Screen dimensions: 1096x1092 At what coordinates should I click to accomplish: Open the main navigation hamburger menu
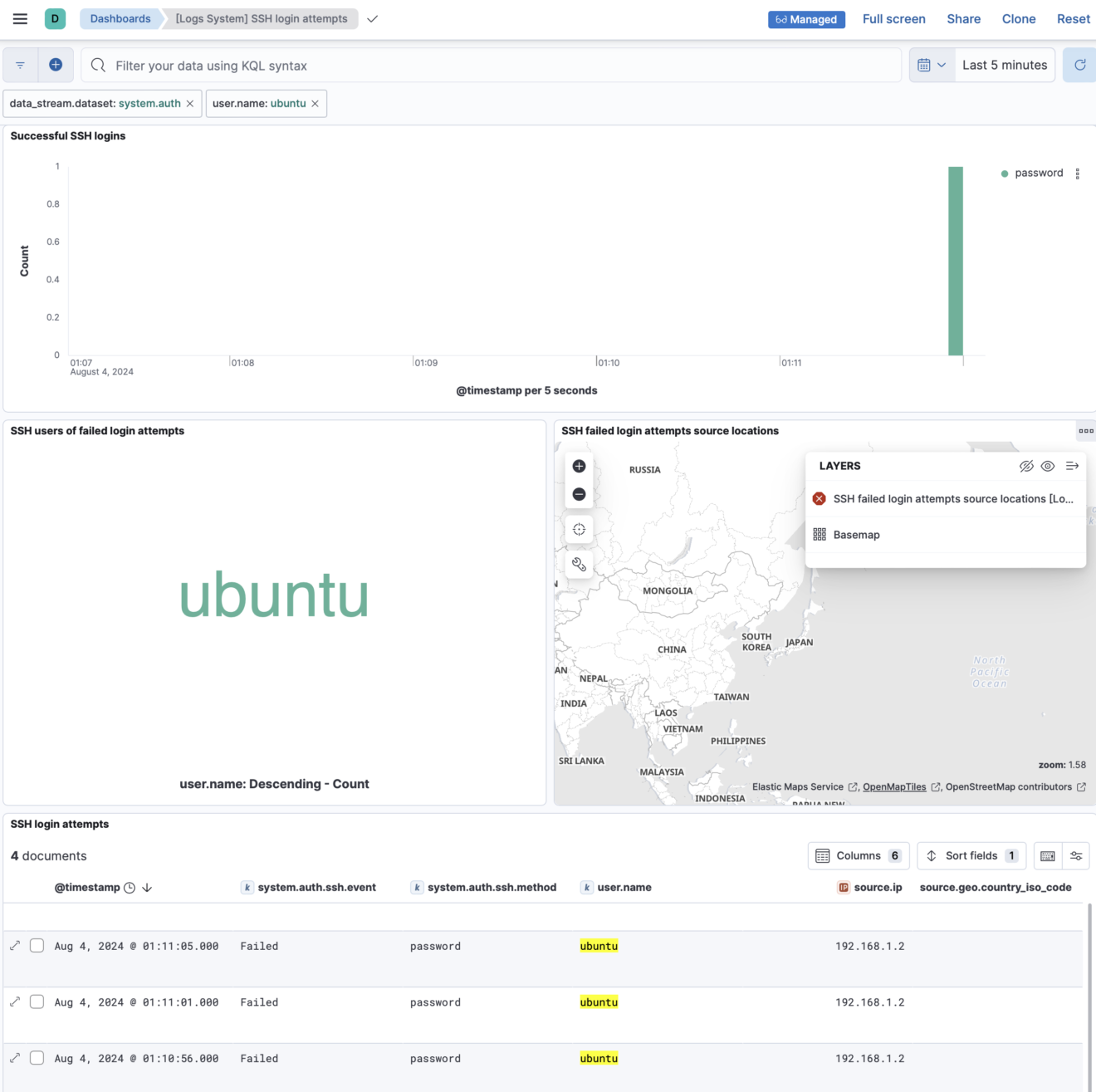[20, 18]
